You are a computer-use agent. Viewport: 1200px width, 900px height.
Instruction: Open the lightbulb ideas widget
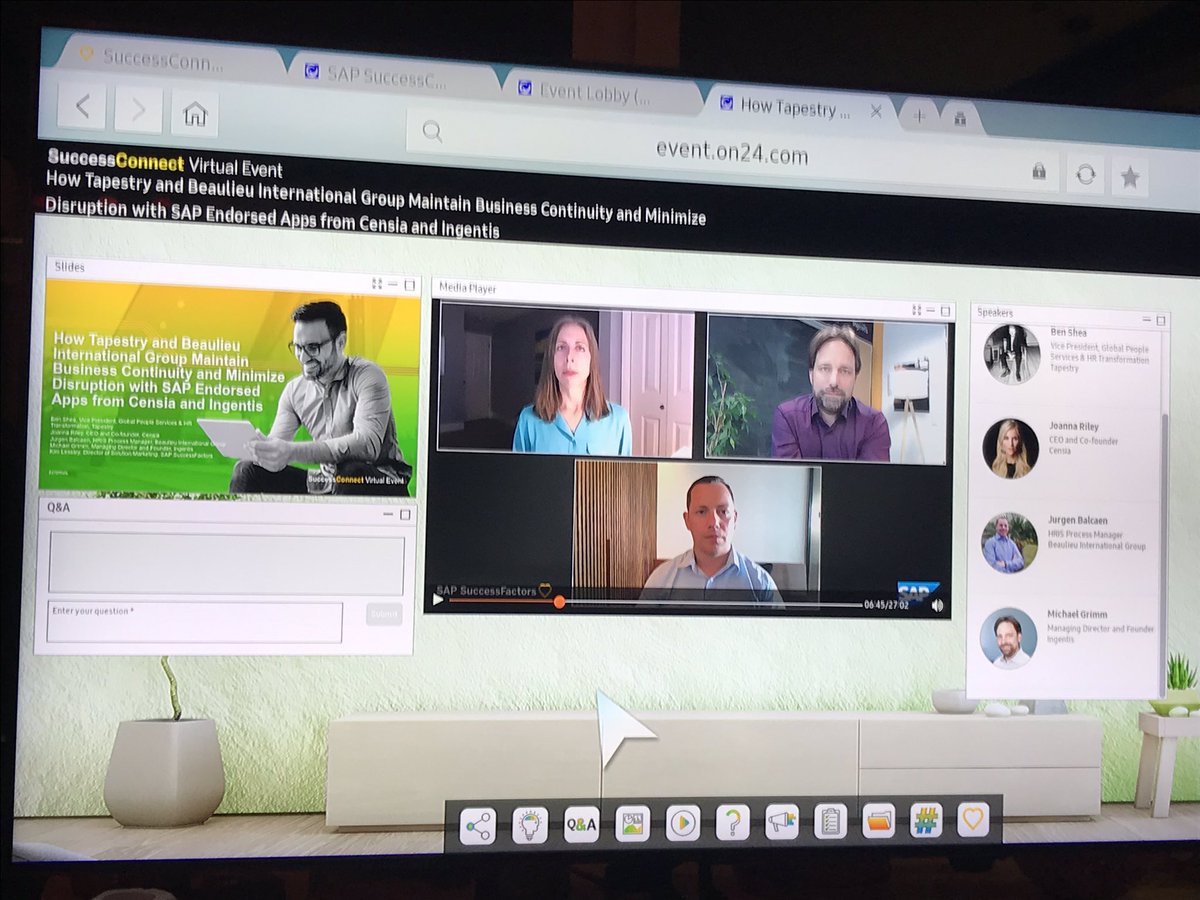click(530, 824)
